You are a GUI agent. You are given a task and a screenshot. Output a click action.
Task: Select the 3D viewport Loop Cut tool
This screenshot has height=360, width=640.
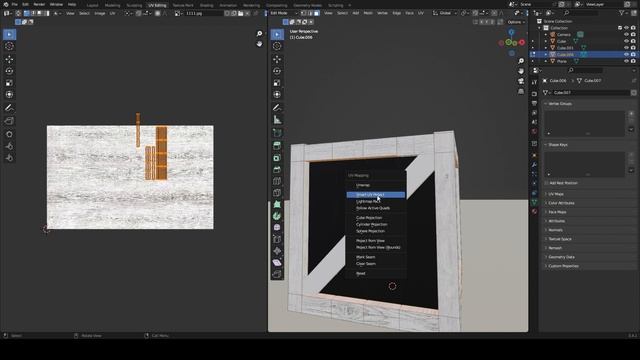[277, 181]
